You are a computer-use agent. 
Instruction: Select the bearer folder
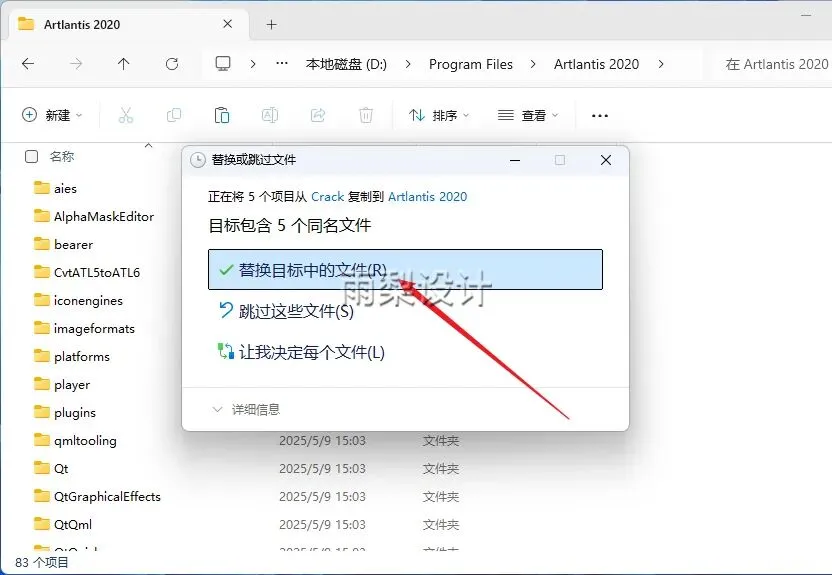tap(63, 245)
